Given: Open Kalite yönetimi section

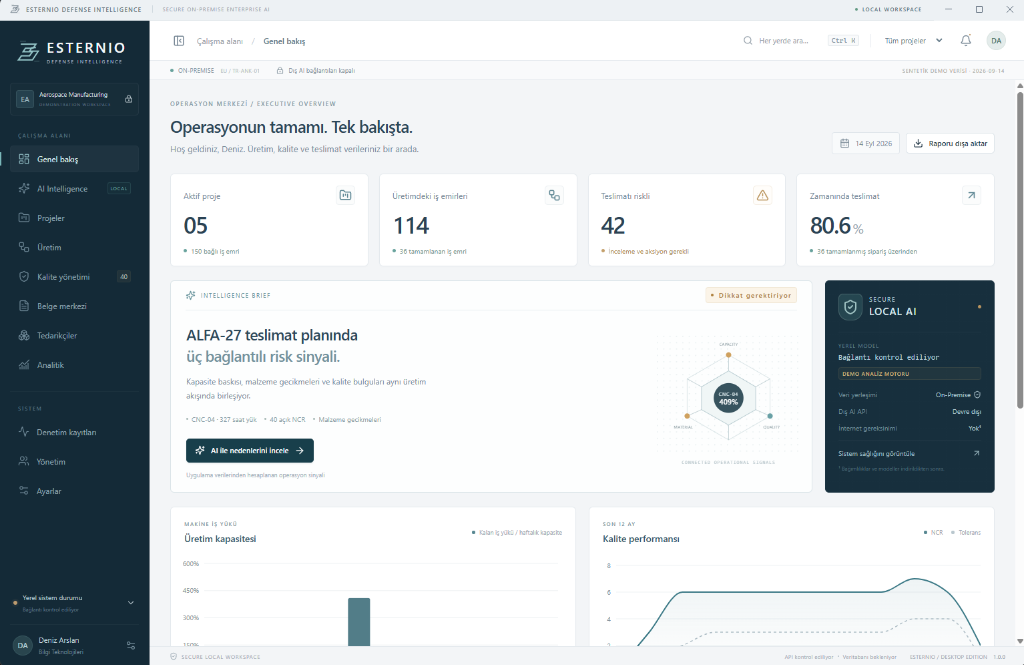Looking at the screenshot, I should tap(74, 276).
